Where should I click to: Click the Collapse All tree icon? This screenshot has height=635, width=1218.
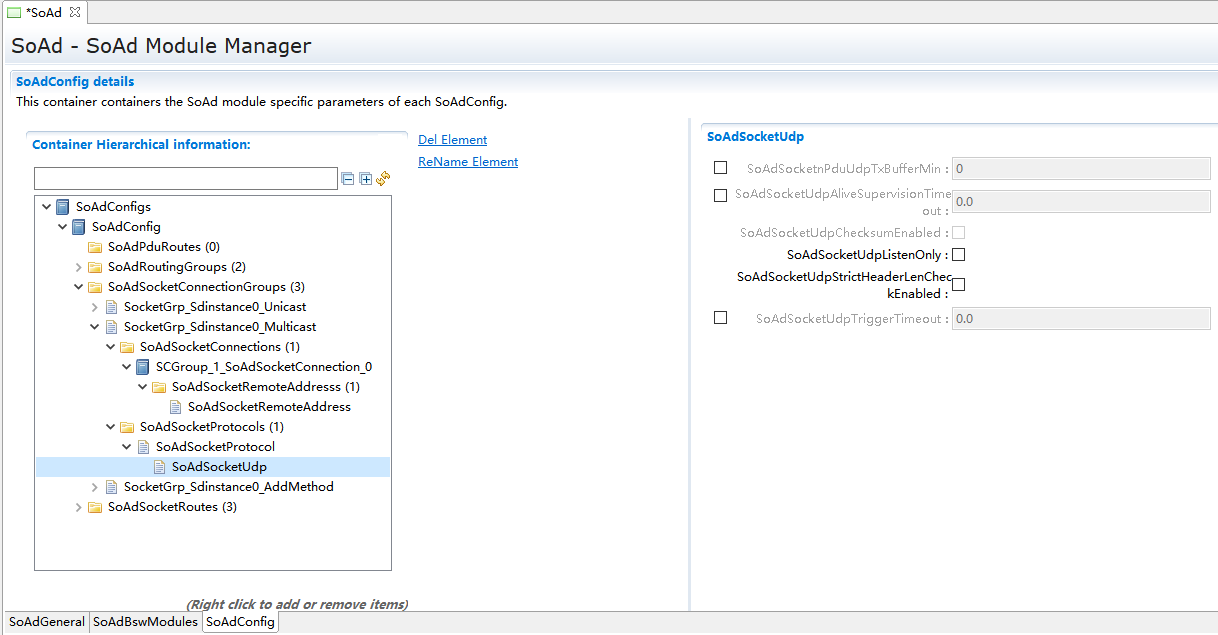click(348, 179)
